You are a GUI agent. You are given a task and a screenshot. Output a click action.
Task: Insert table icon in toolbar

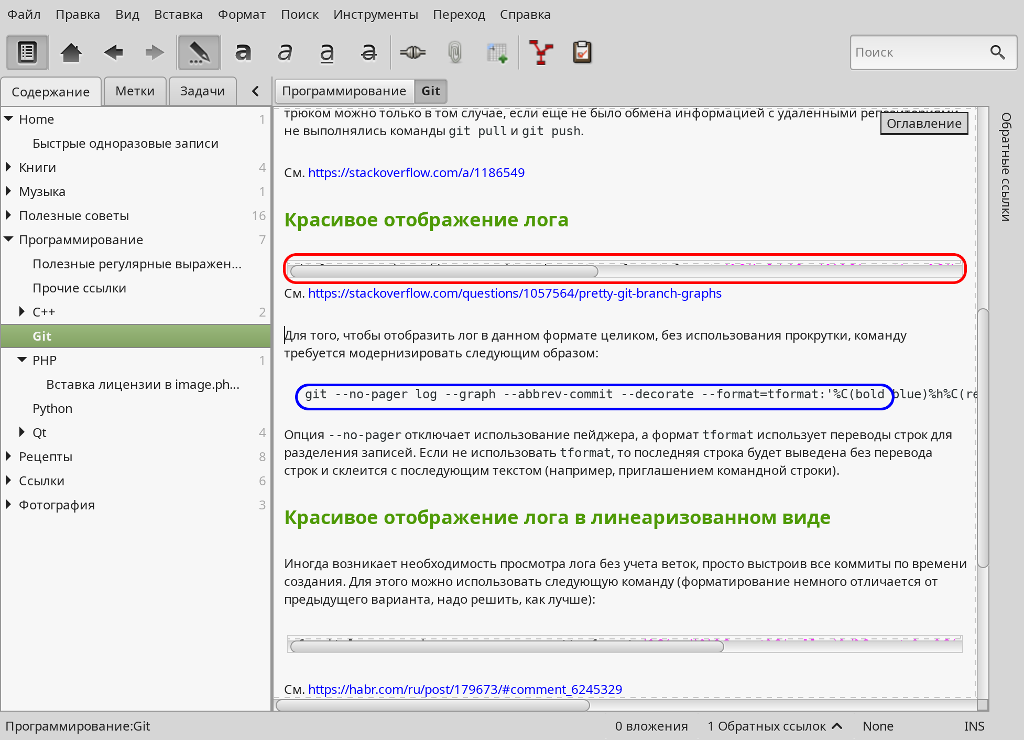(x=497, y=52)
